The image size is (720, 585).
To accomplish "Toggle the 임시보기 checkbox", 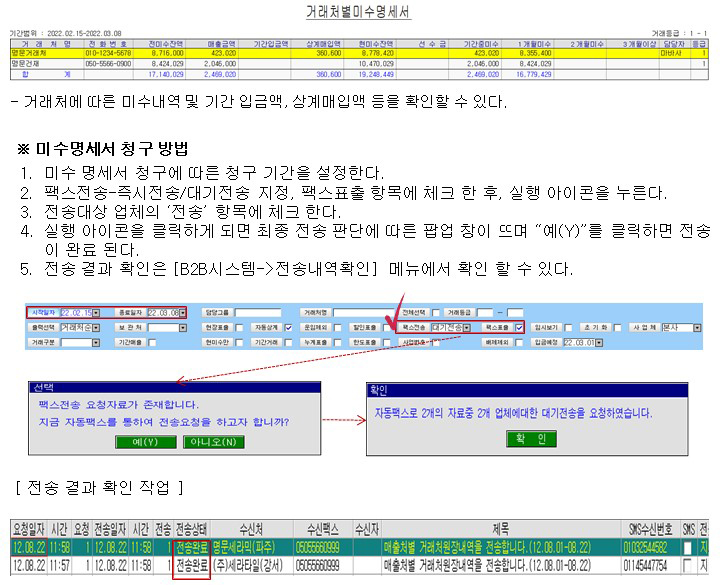I will coord(568,328).
